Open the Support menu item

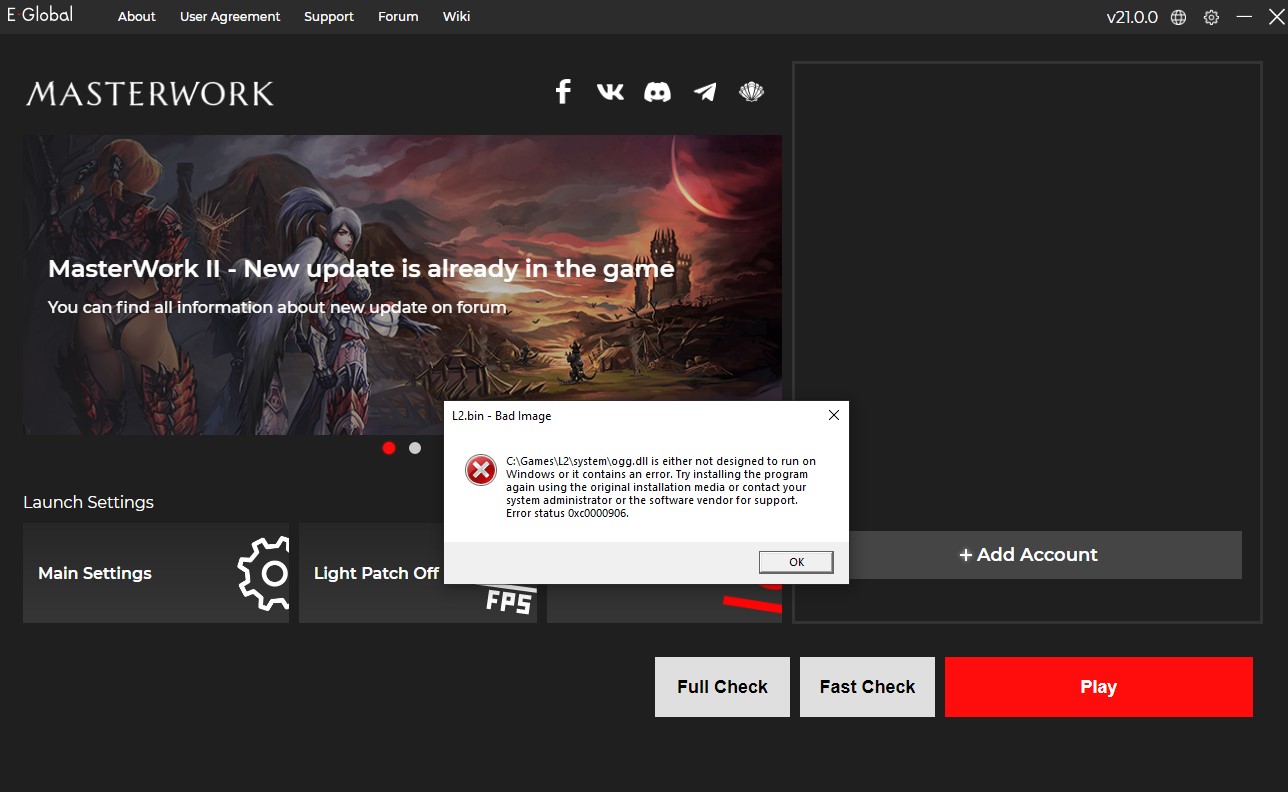[x=329, y=17]
